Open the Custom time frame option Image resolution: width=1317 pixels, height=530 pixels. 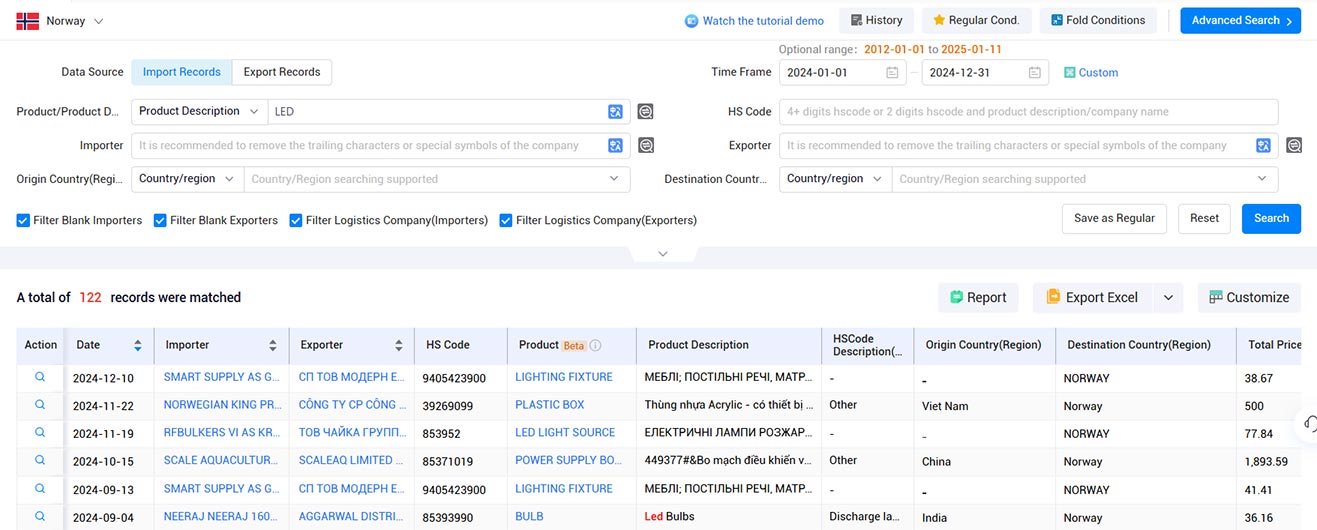[1091, 73]
